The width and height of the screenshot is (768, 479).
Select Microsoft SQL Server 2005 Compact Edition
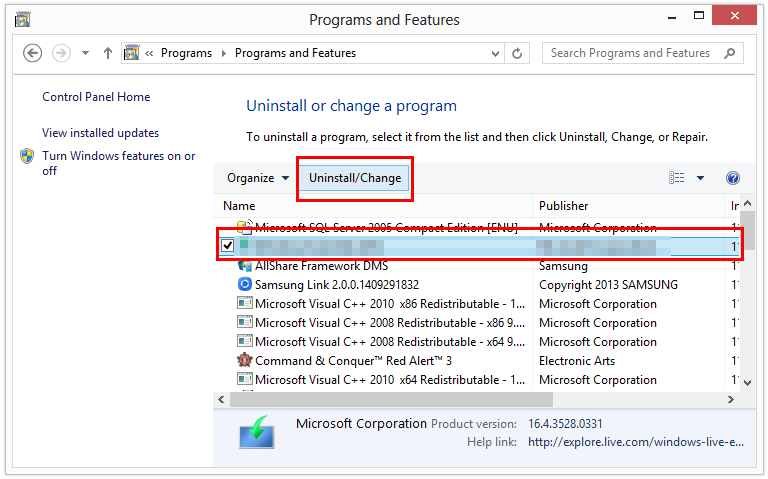(x=386, y=227)
